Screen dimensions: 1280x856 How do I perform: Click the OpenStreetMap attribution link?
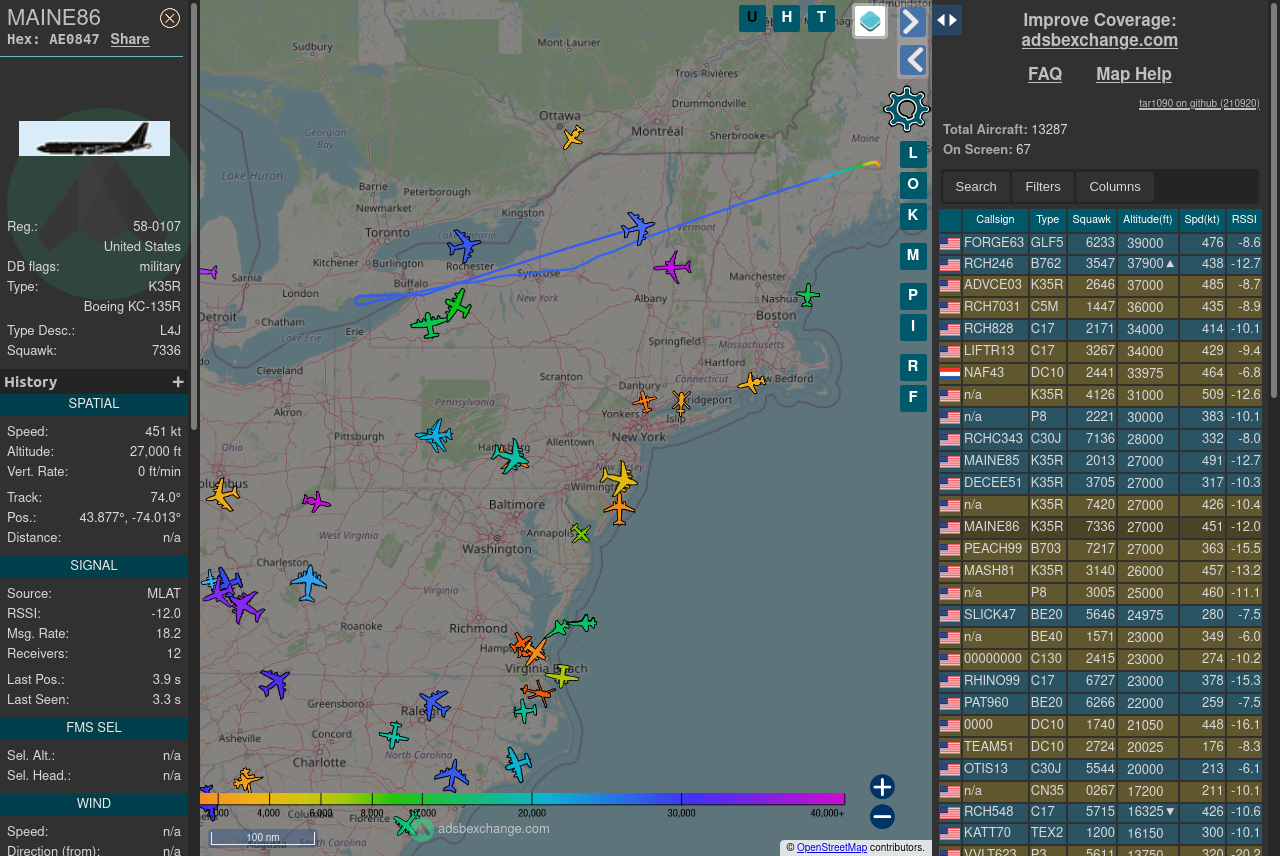click(x=832, y=848)
